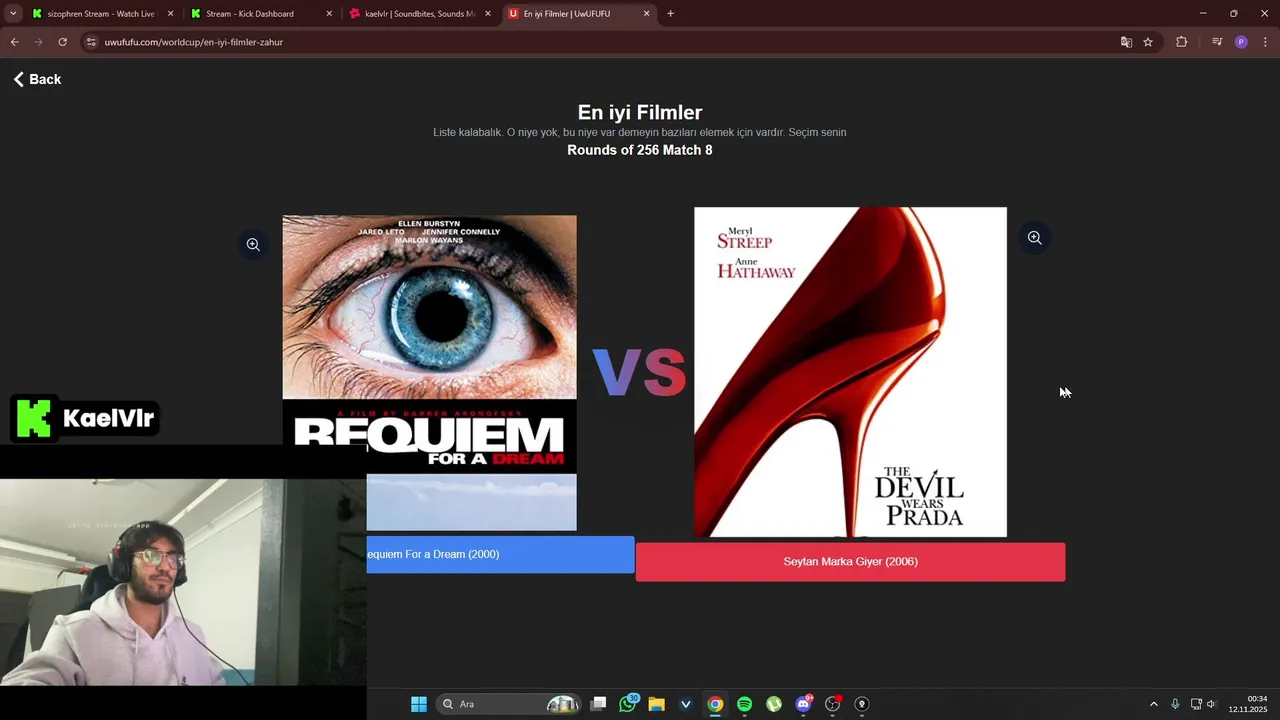Open the translate page icon
Image resolution: width=1280 pixels, height=720 pixels.
click(1126, 42)
